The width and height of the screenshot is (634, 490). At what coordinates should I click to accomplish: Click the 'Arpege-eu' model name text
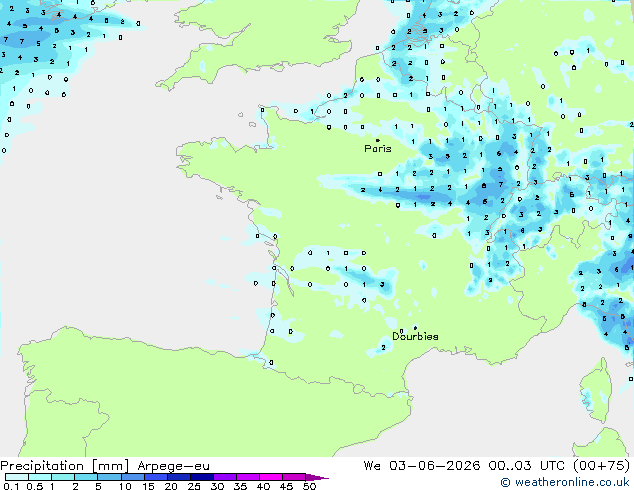coord(173,466)
